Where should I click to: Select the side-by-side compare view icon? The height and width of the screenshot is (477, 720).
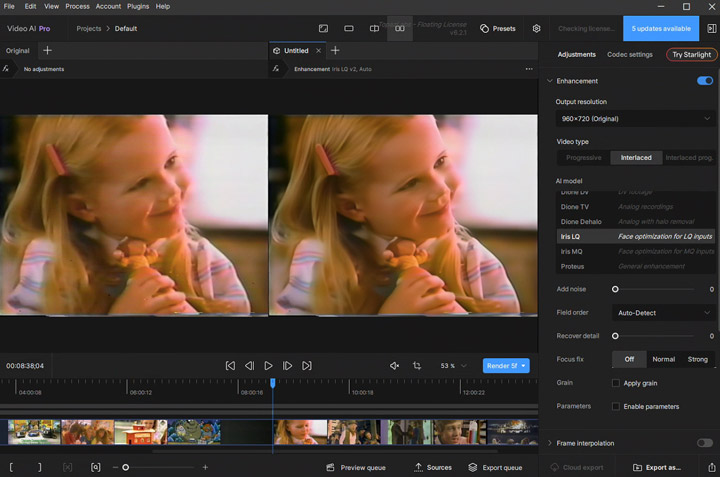pos(400,28)
